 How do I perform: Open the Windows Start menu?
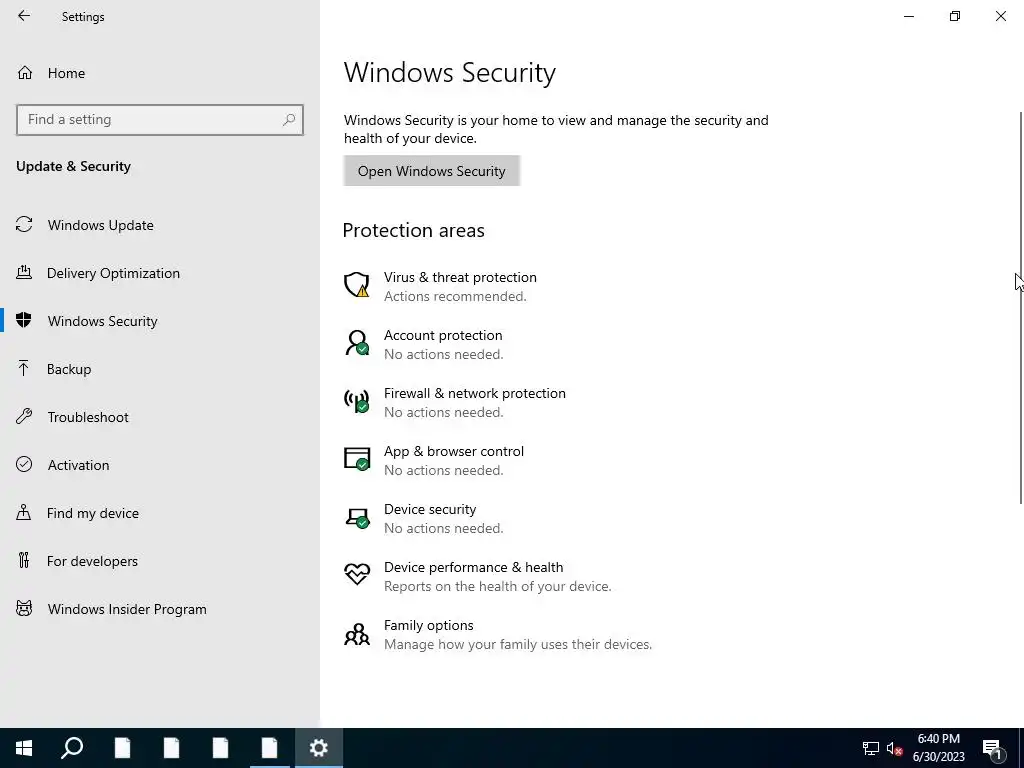24,748
